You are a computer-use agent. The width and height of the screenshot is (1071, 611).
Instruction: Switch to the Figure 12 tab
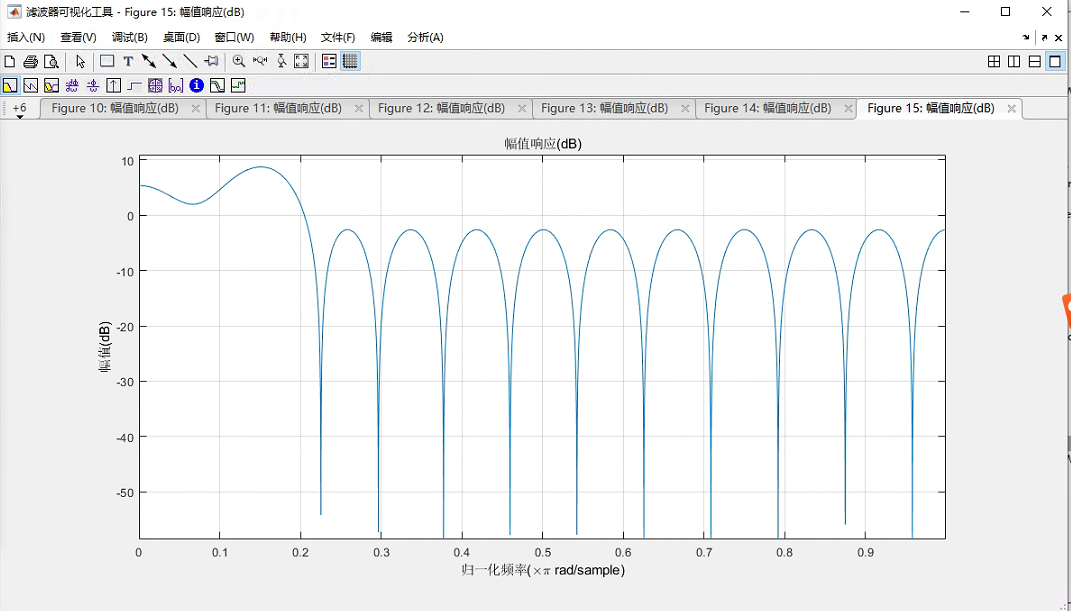coord(441,109)
